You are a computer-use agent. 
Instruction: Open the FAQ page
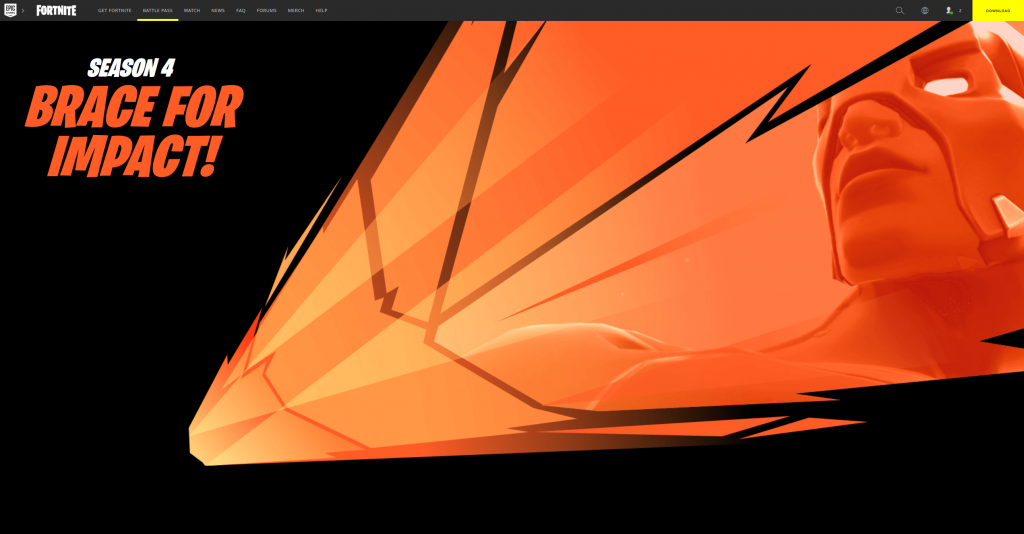(241, 10)
